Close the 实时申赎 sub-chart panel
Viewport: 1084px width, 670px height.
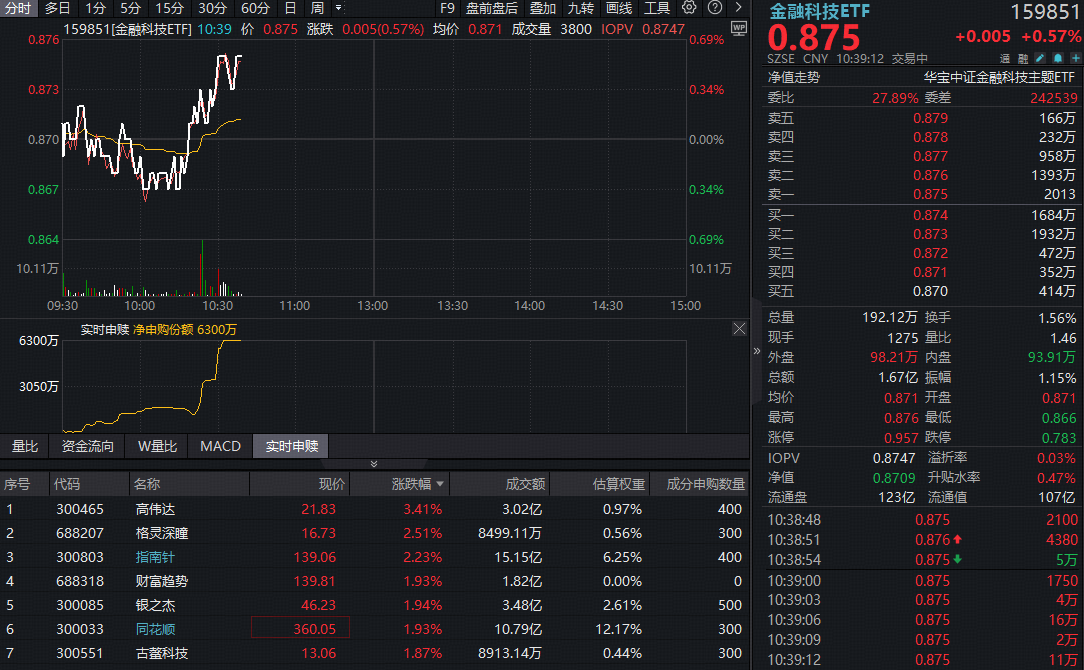(739, 329)
